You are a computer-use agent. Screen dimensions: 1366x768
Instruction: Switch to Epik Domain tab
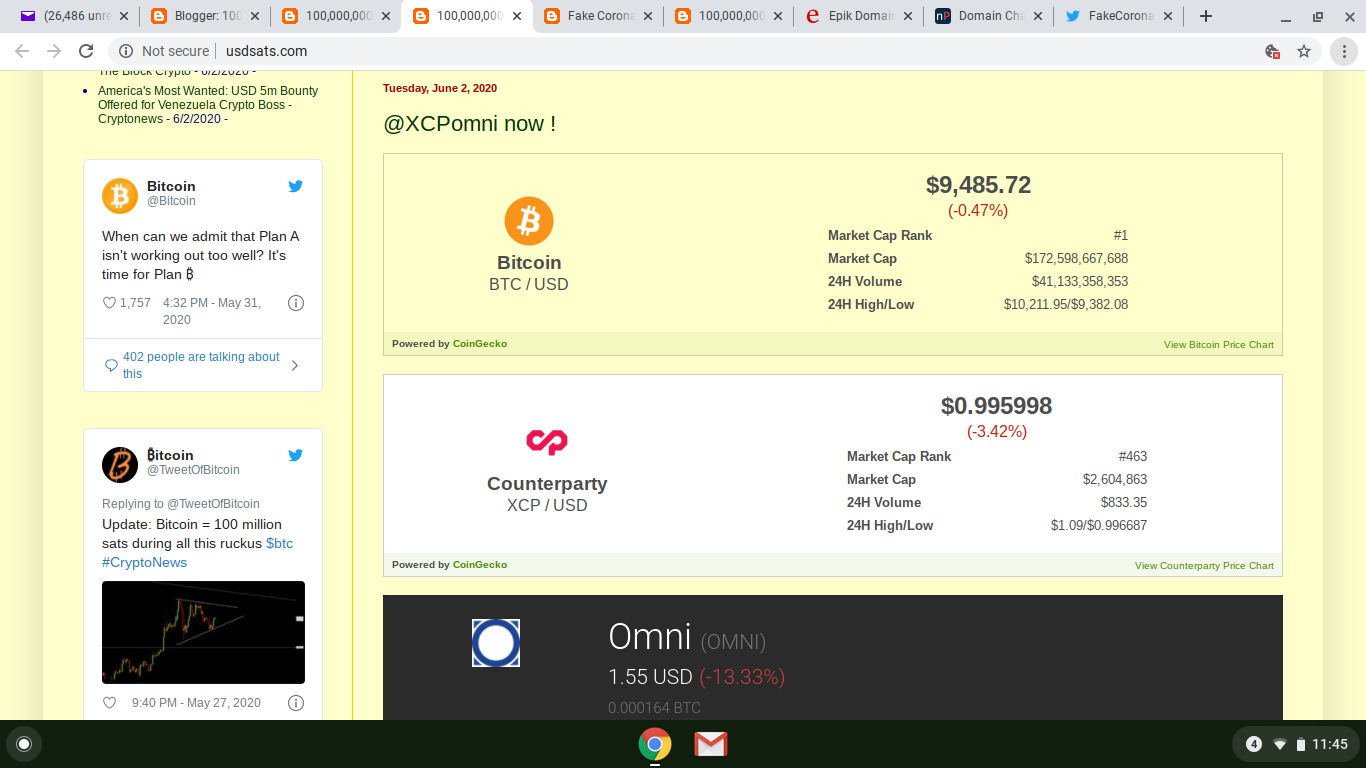pyautogui.click(x=857, y=16)
